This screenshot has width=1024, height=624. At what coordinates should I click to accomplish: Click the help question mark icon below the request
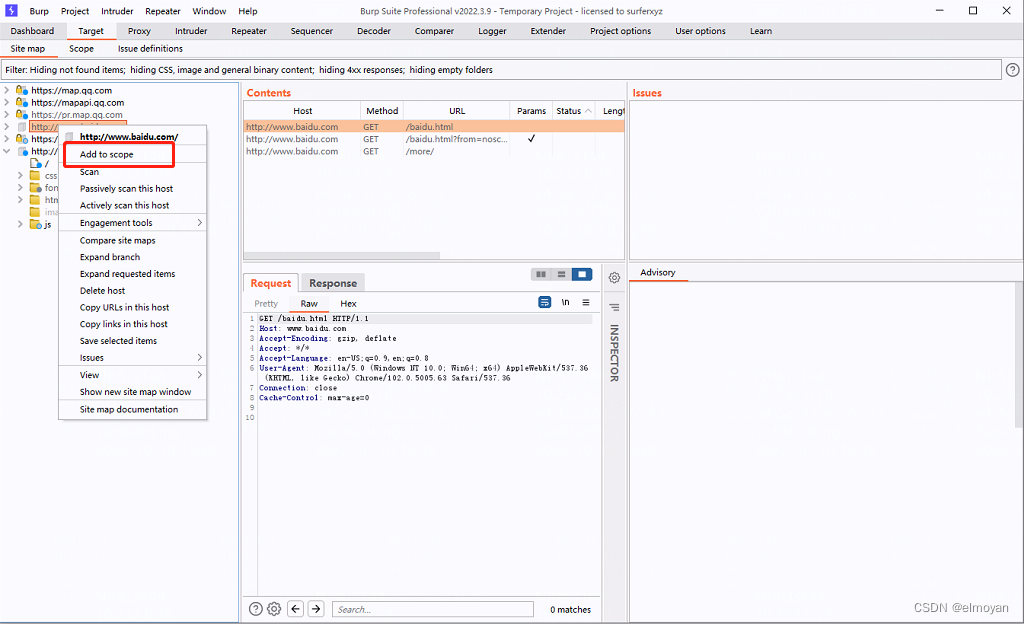coord(254,608)
